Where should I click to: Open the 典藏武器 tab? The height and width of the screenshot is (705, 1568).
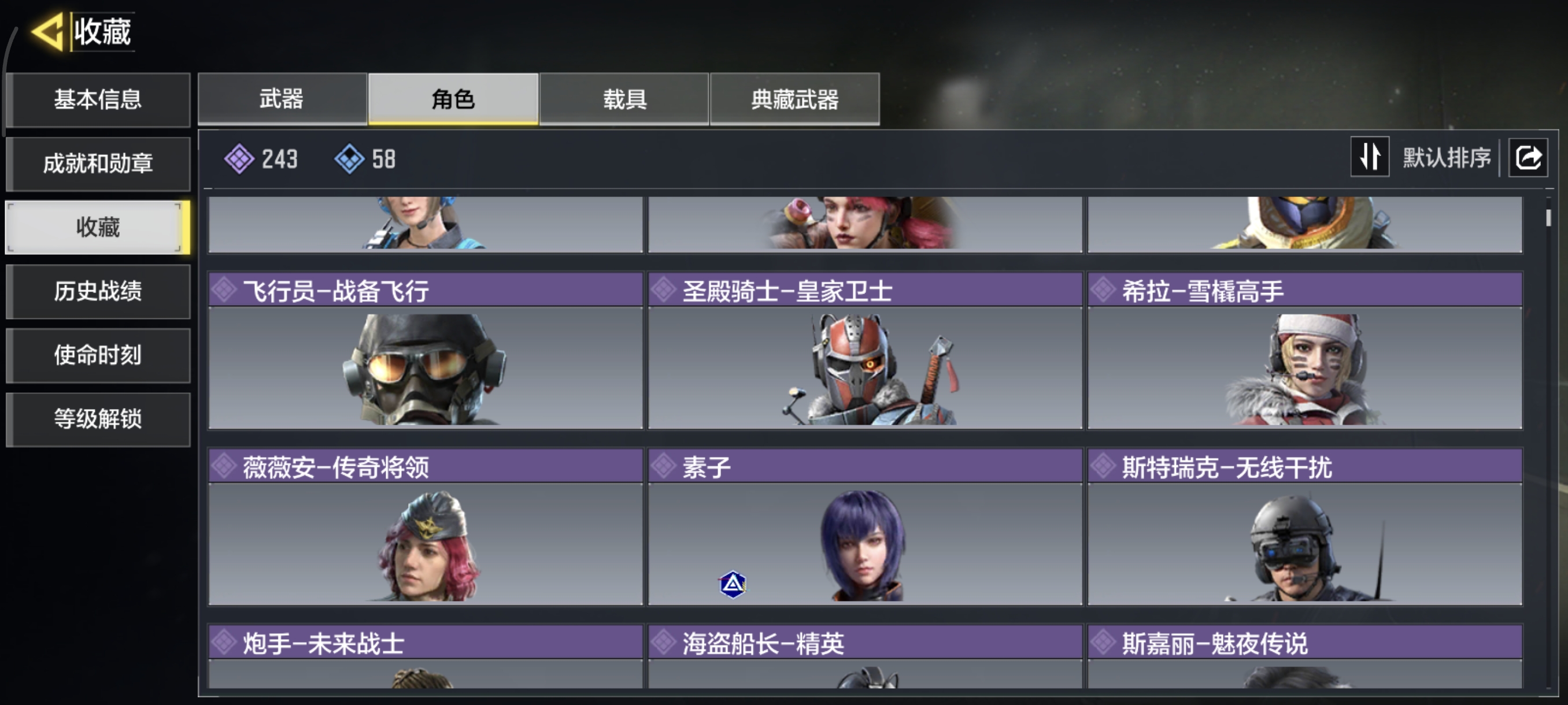(794, 99)
